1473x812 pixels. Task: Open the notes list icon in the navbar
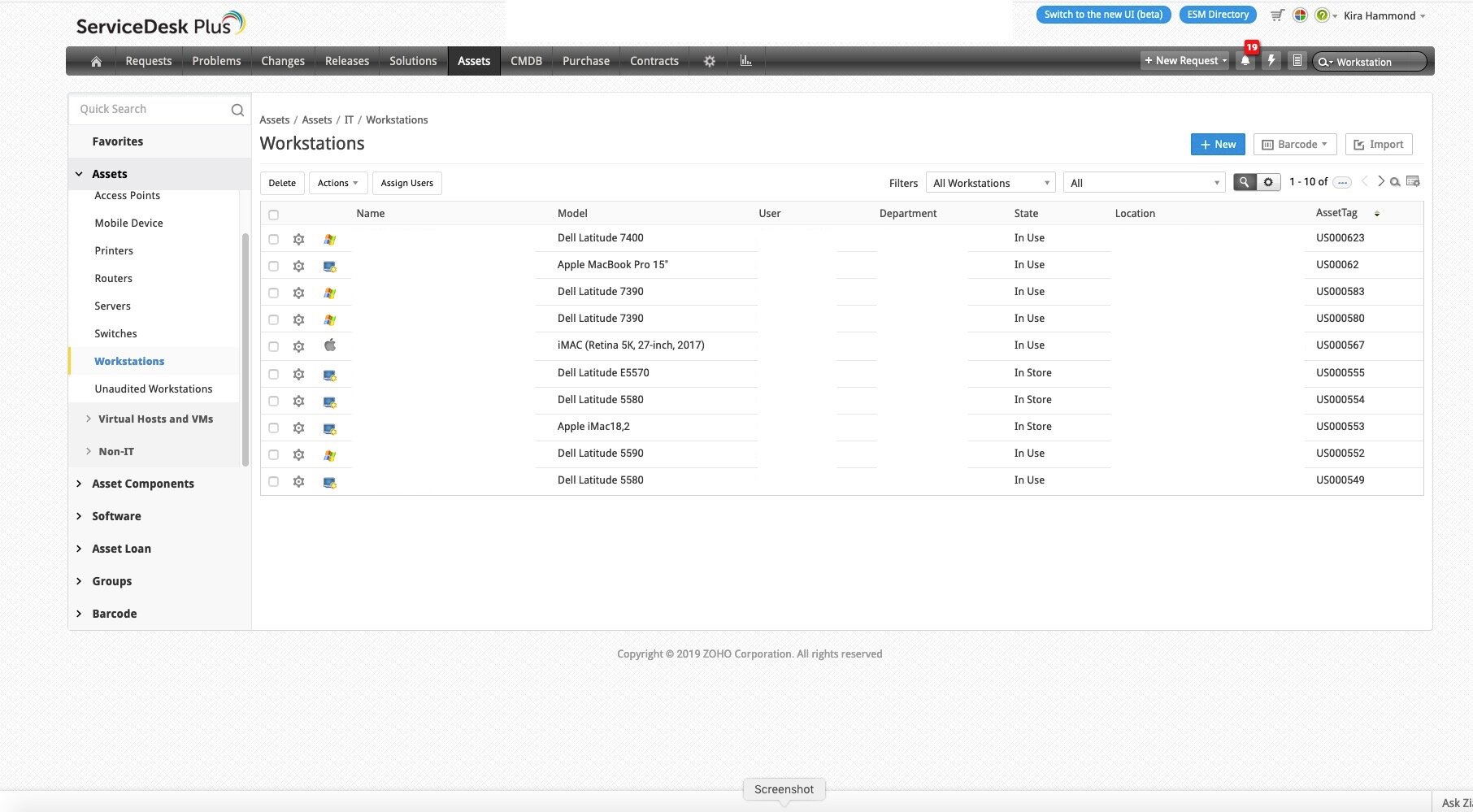[1297, 61]
